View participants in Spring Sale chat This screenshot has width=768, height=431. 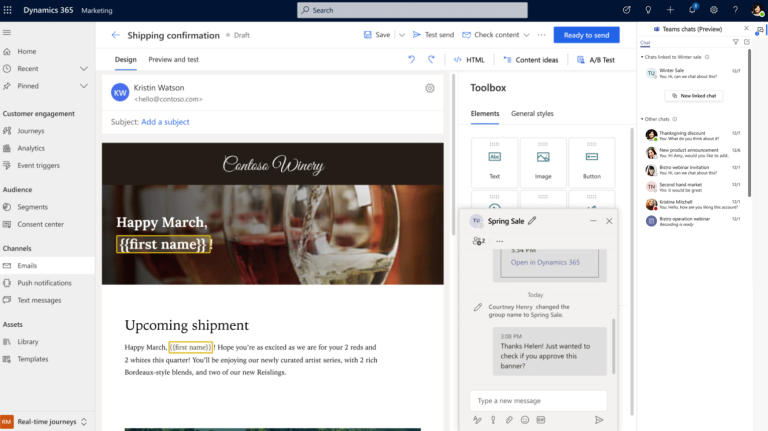479,241
